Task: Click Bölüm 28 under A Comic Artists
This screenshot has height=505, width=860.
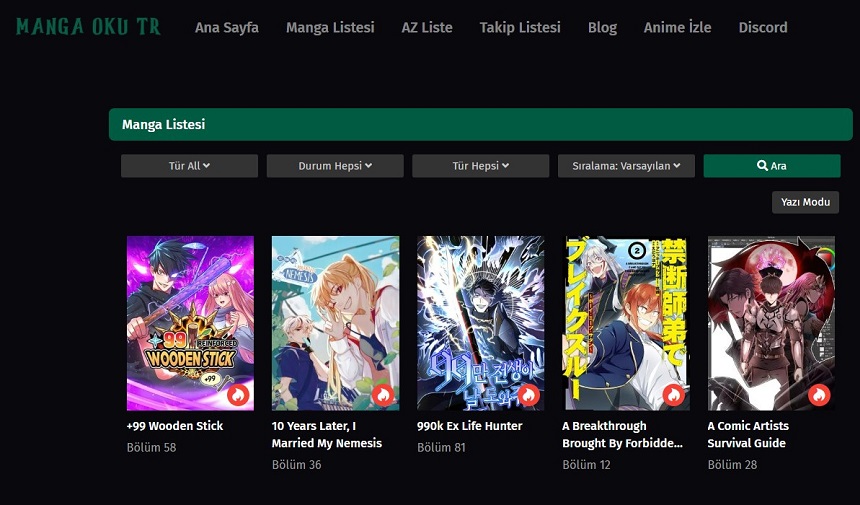Action: (732, 465)
